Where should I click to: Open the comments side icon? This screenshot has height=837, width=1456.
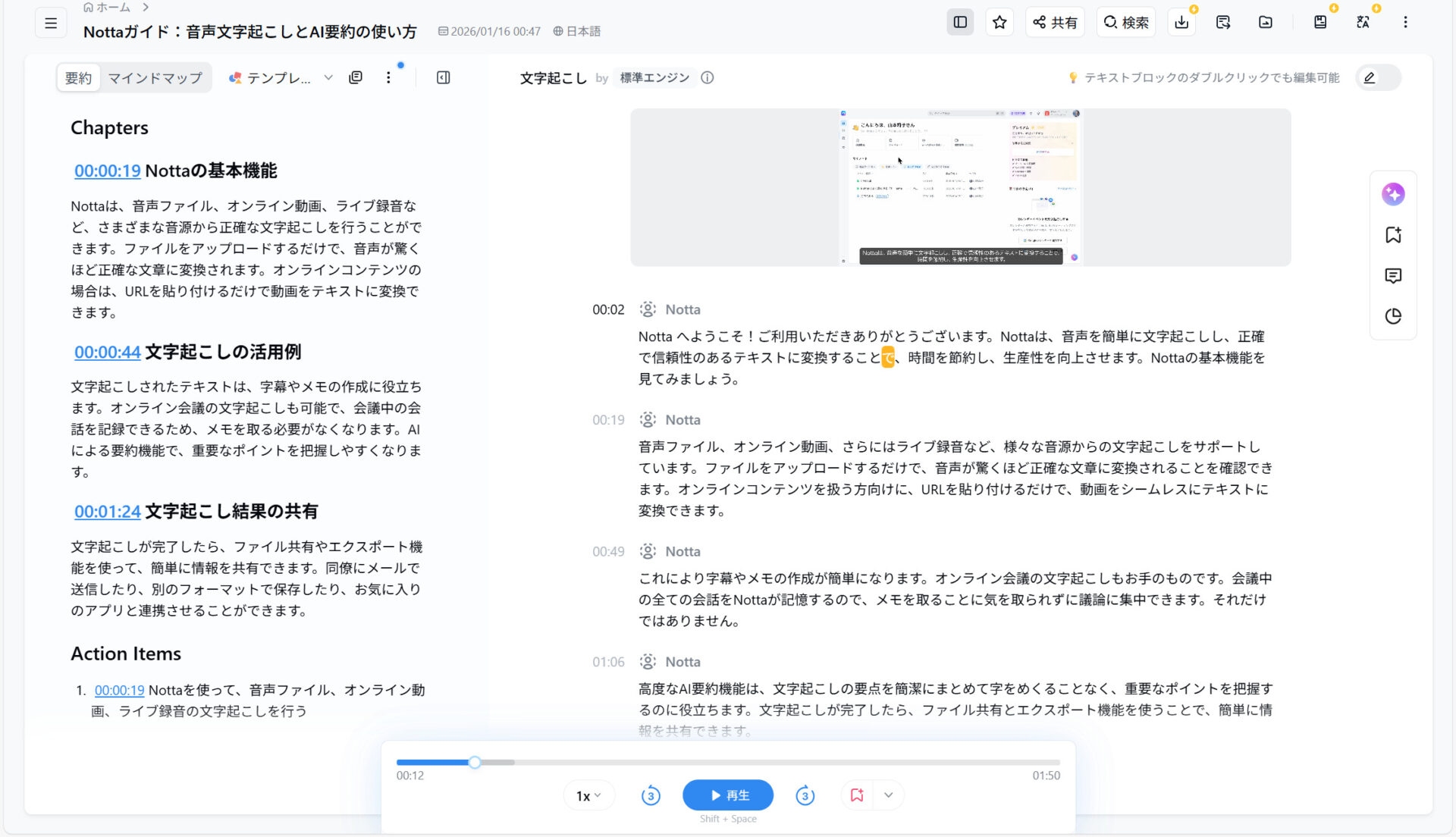tap(1393, 276)
